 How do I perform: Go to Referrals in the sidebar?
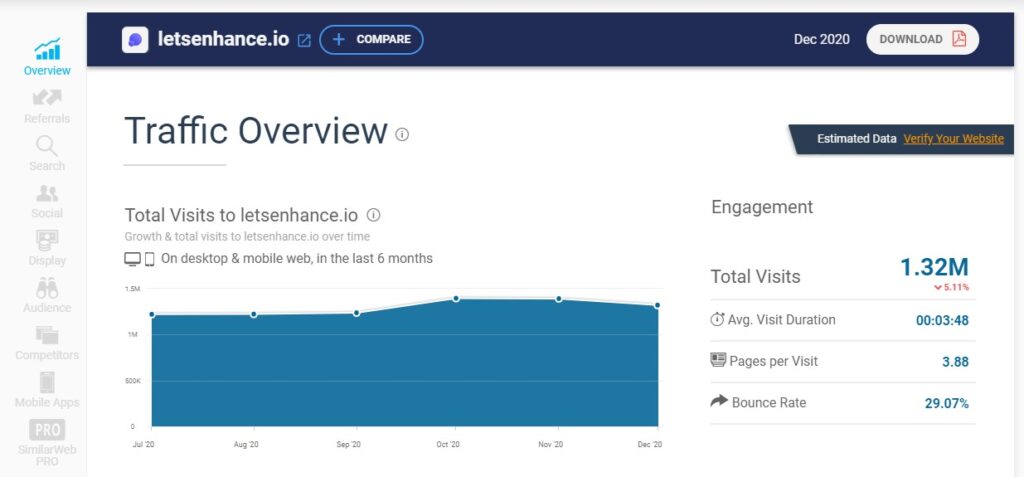coord(47,105)
